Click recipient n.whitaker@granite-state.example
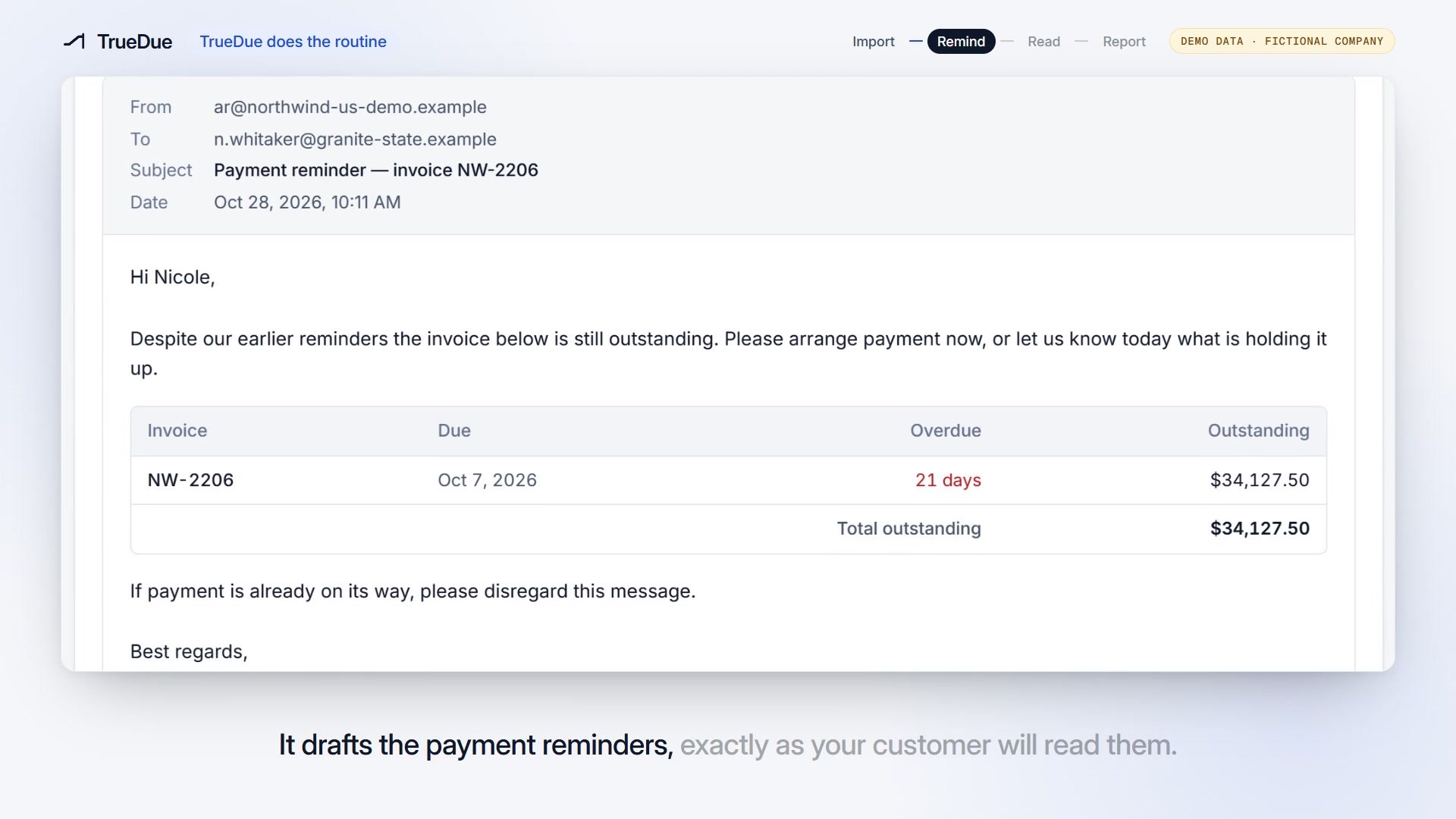The image size is (1456, 819). 355,139
